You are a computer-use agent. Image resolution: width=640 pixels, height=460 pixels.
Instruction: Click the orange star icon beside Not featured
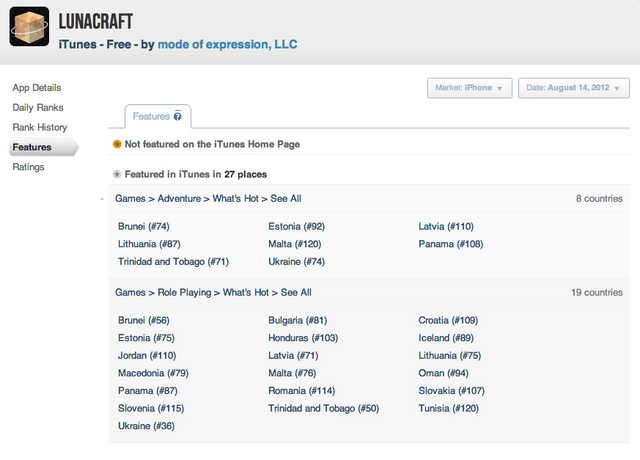tap(117, 144)
